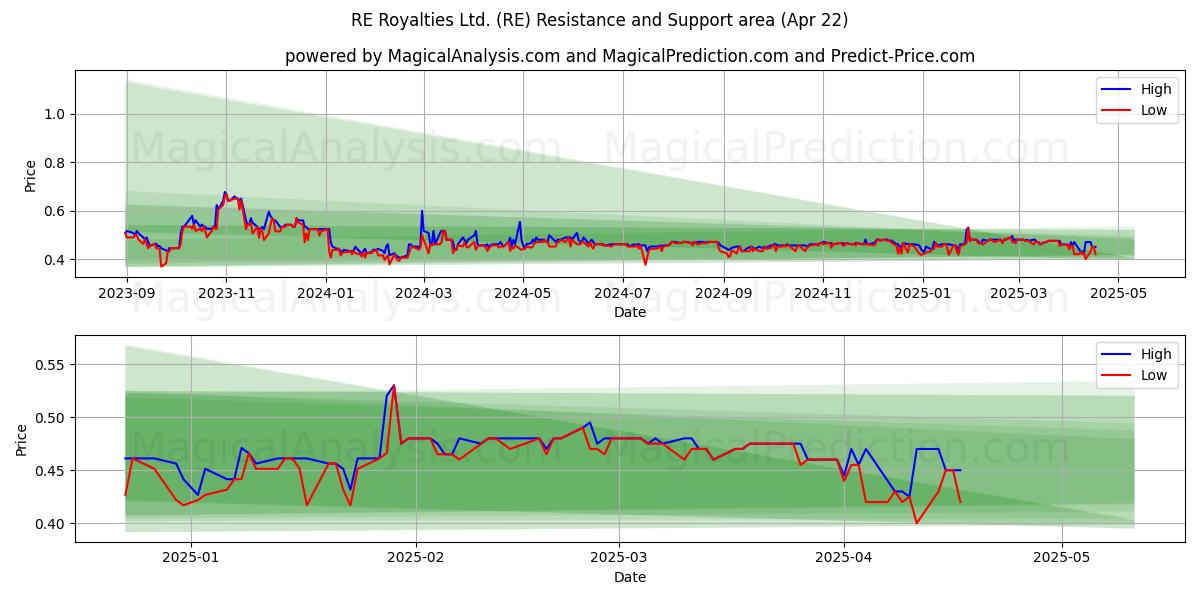The width and height of the screenshot is (1200, 600).
Task: Click the late-January 2025 spike on bottom chart
Action: 393,385
